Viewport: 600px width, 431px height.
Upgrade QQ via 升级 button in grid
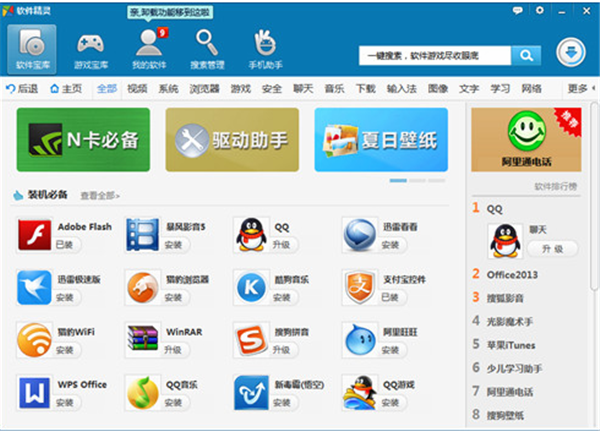tap(282, 245)
